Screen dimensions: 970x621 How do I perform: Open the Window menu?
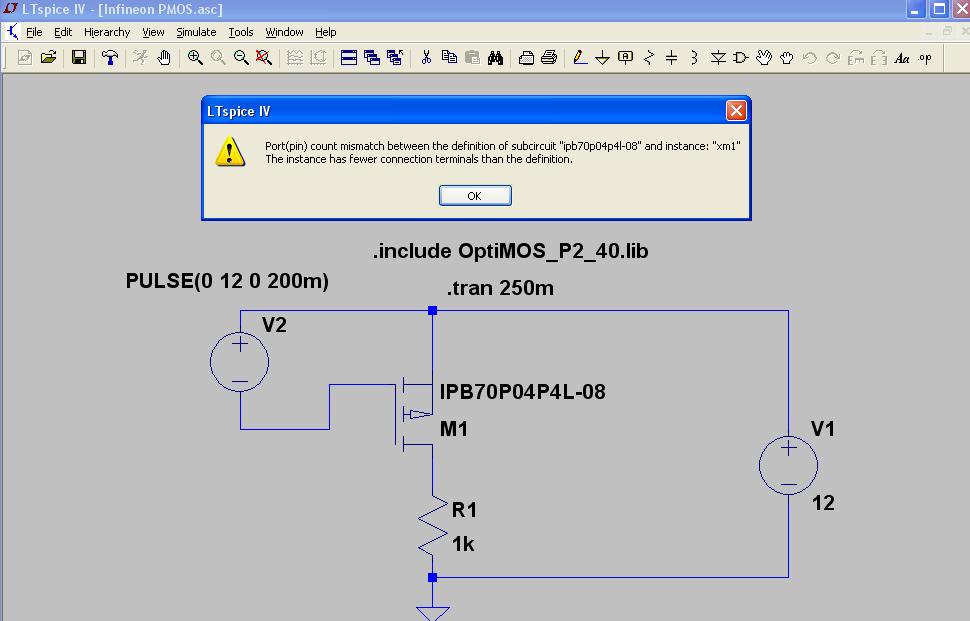click(284, 32)
